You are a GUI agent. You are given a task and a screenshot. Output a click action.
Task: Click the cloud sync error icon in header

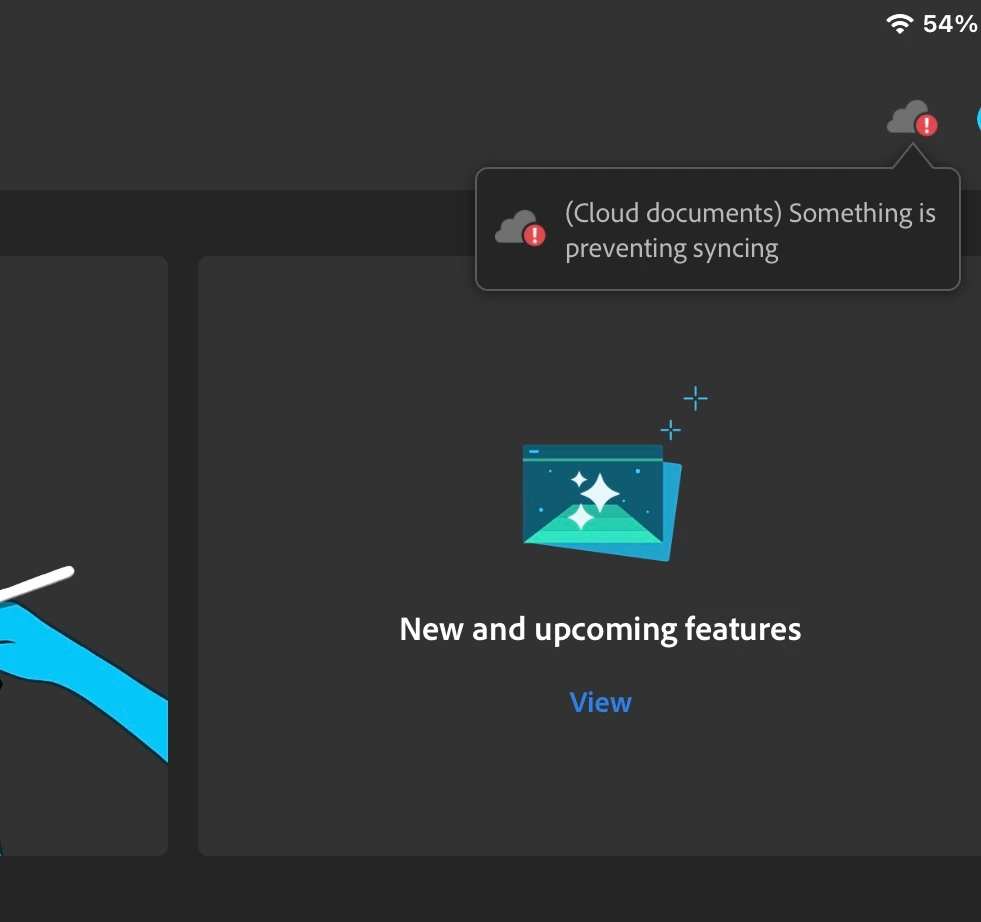coord(912,118)
